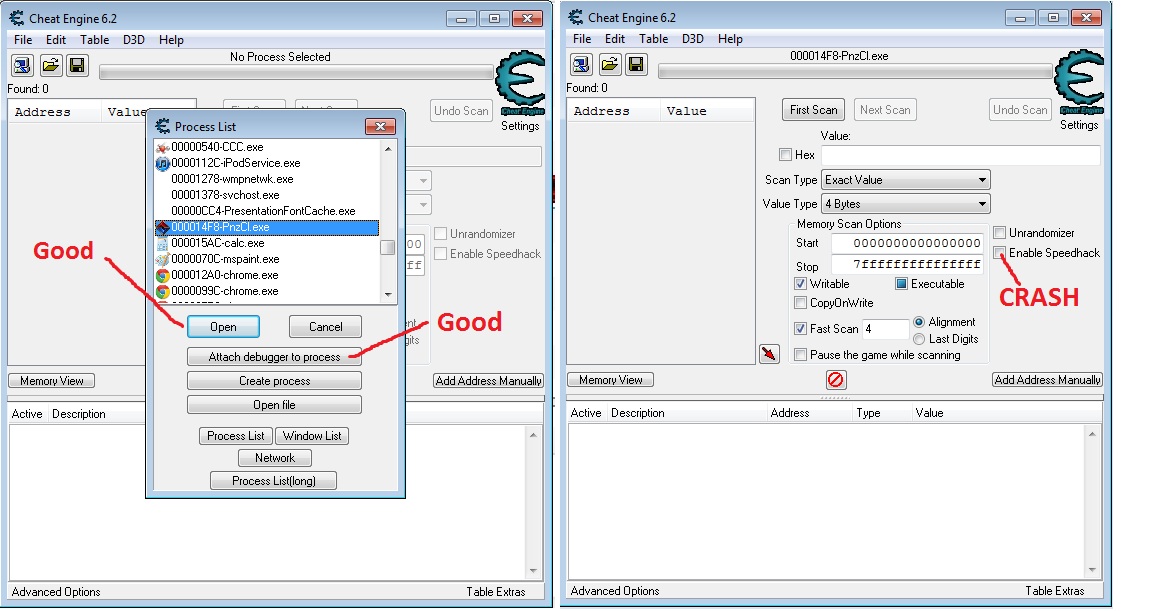
Task: Click the red circle clear-list icon
Action: pyautogui.click(x=836, y=380)
